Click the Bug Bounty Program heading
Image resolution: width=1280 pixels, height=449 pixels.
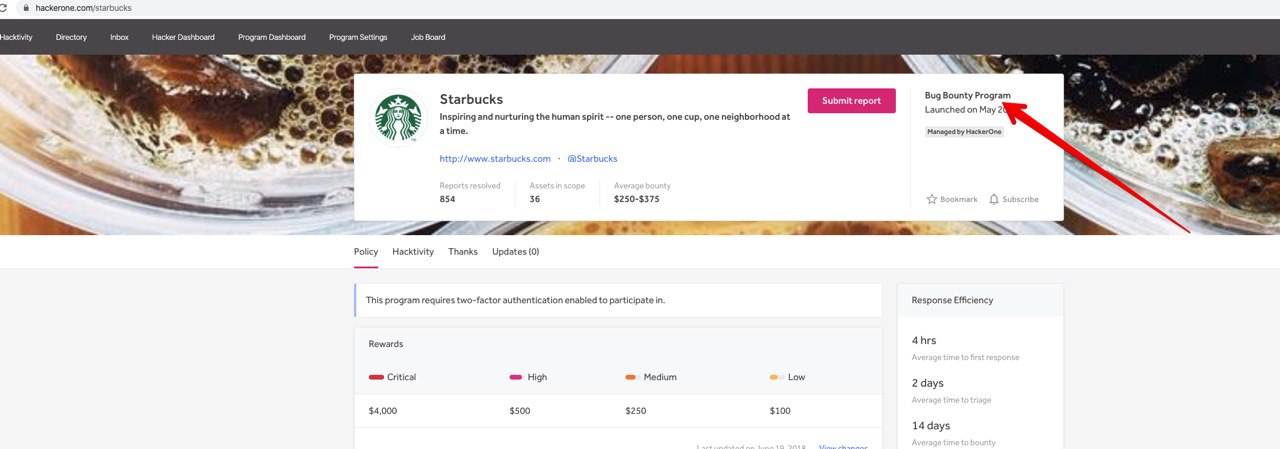[x=967, y=95]
